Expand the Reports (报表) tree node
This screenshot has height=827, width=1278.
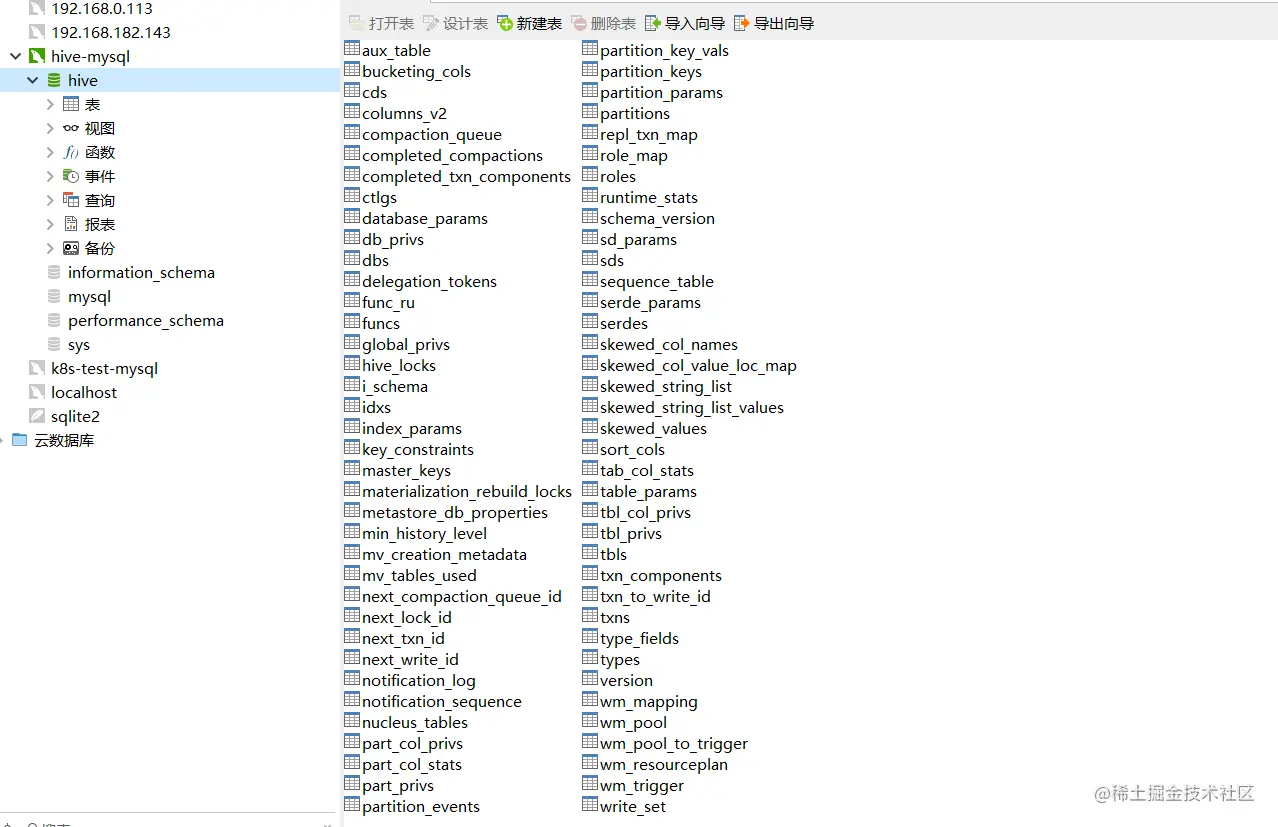click(x=50, y=224)
